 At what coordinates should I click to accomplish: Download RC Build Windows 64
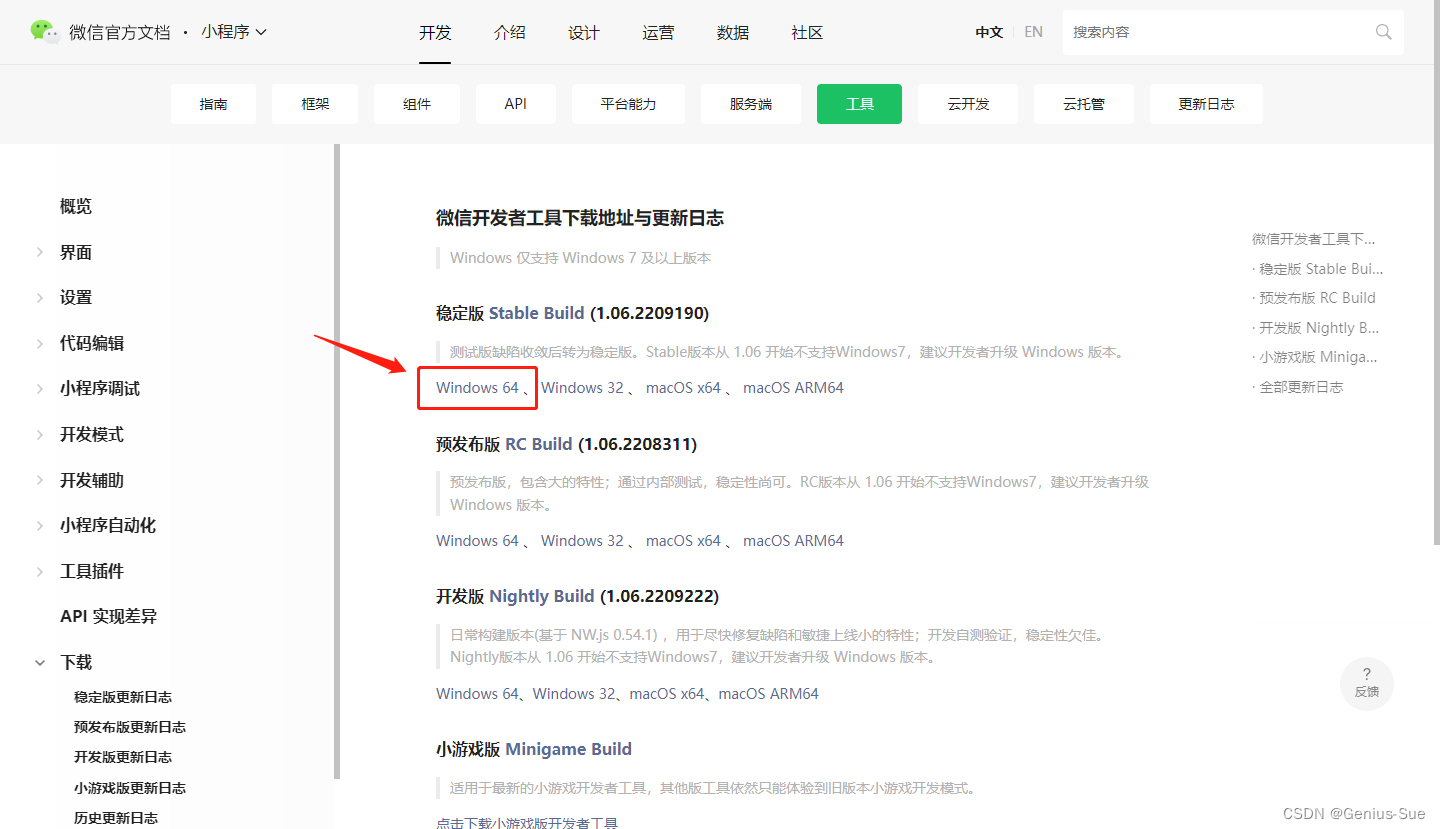[x=478, y=541]
